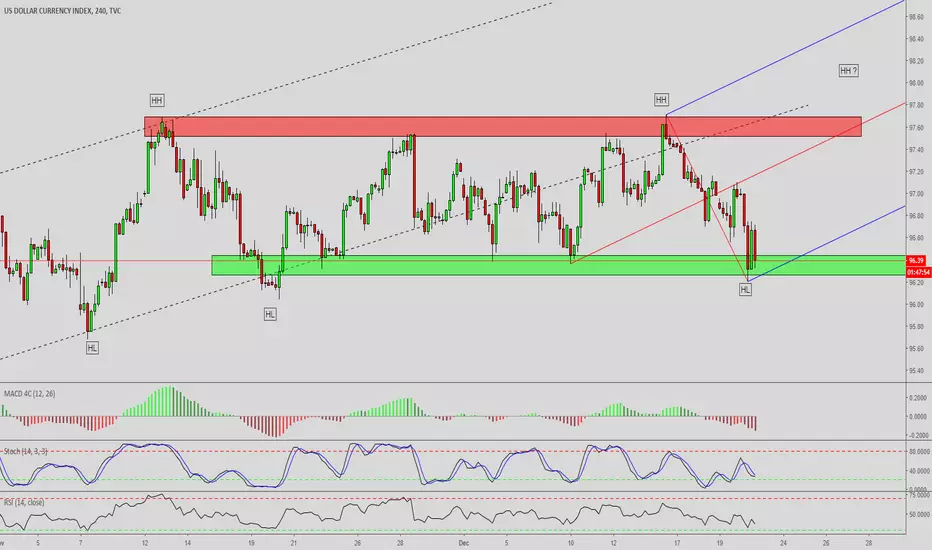
Task: Click the 01:47:54 bar countdown tag
Action: tap(919, 272)
